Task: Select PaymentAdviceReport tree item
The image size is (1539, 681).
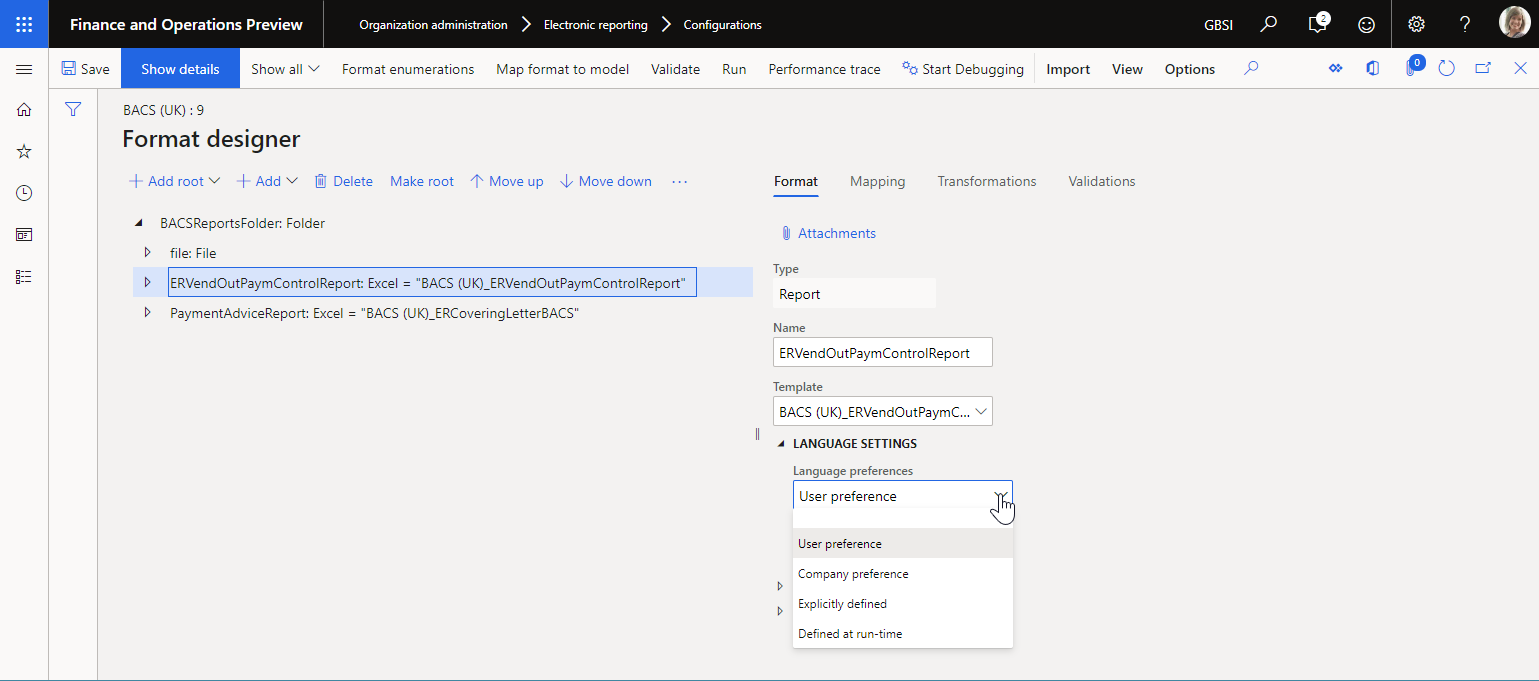Action: point(375,313)
